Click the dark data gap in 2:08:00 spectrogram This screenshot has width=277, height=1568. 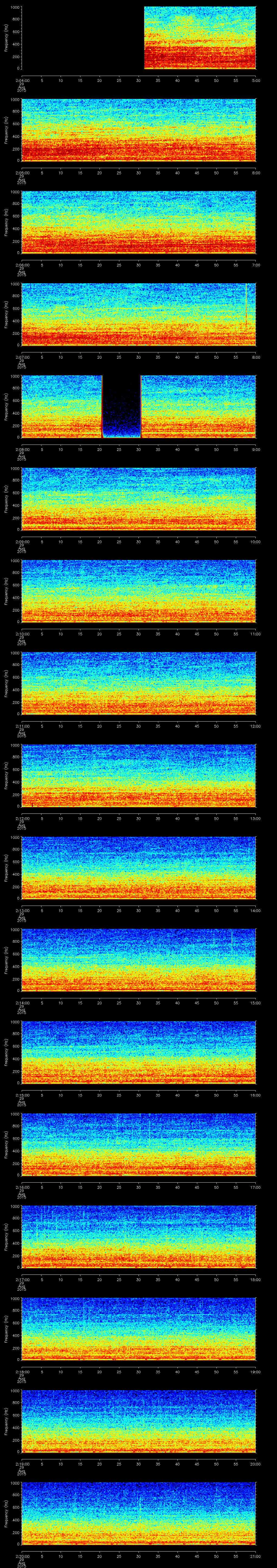[121, 407]
